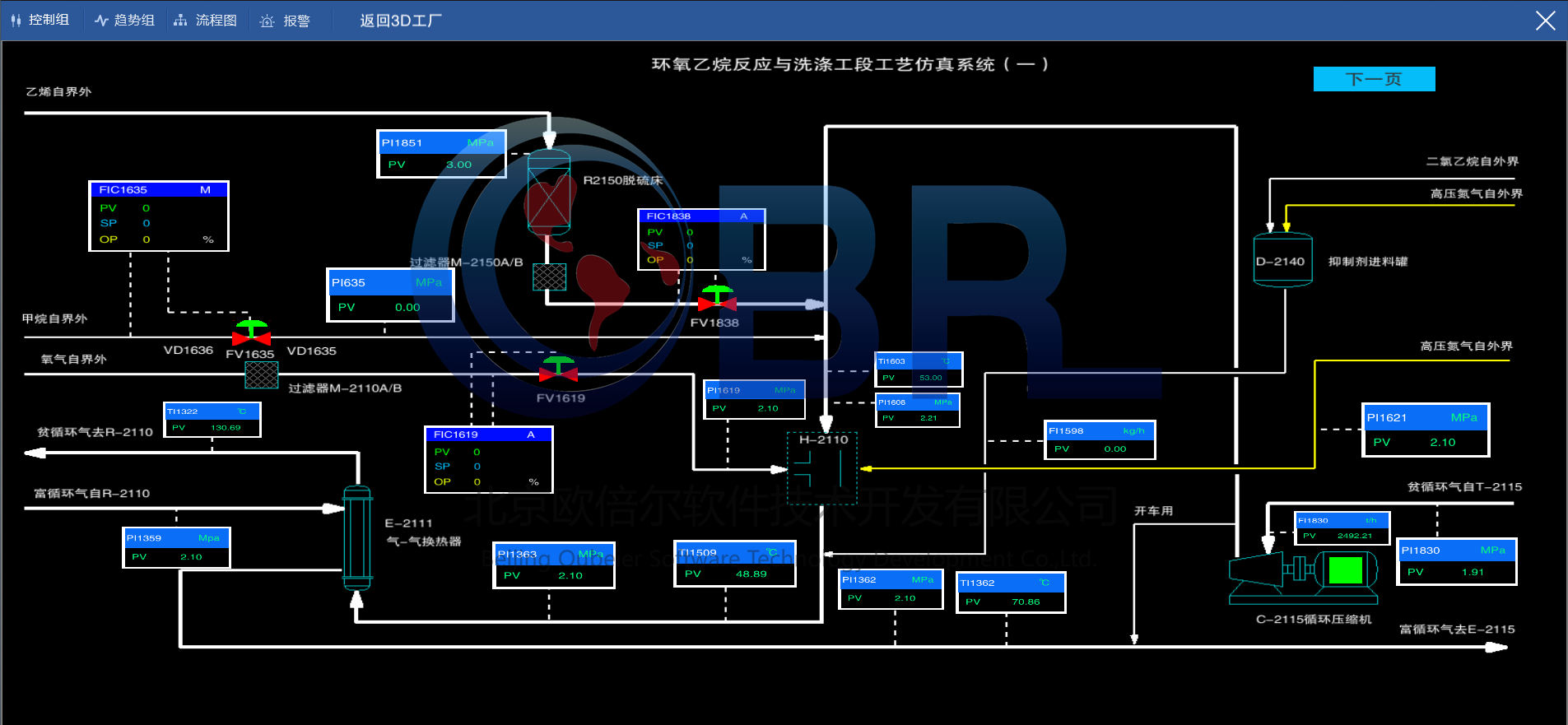Click the E-2111 gas heat exchanger

(357, 537)
